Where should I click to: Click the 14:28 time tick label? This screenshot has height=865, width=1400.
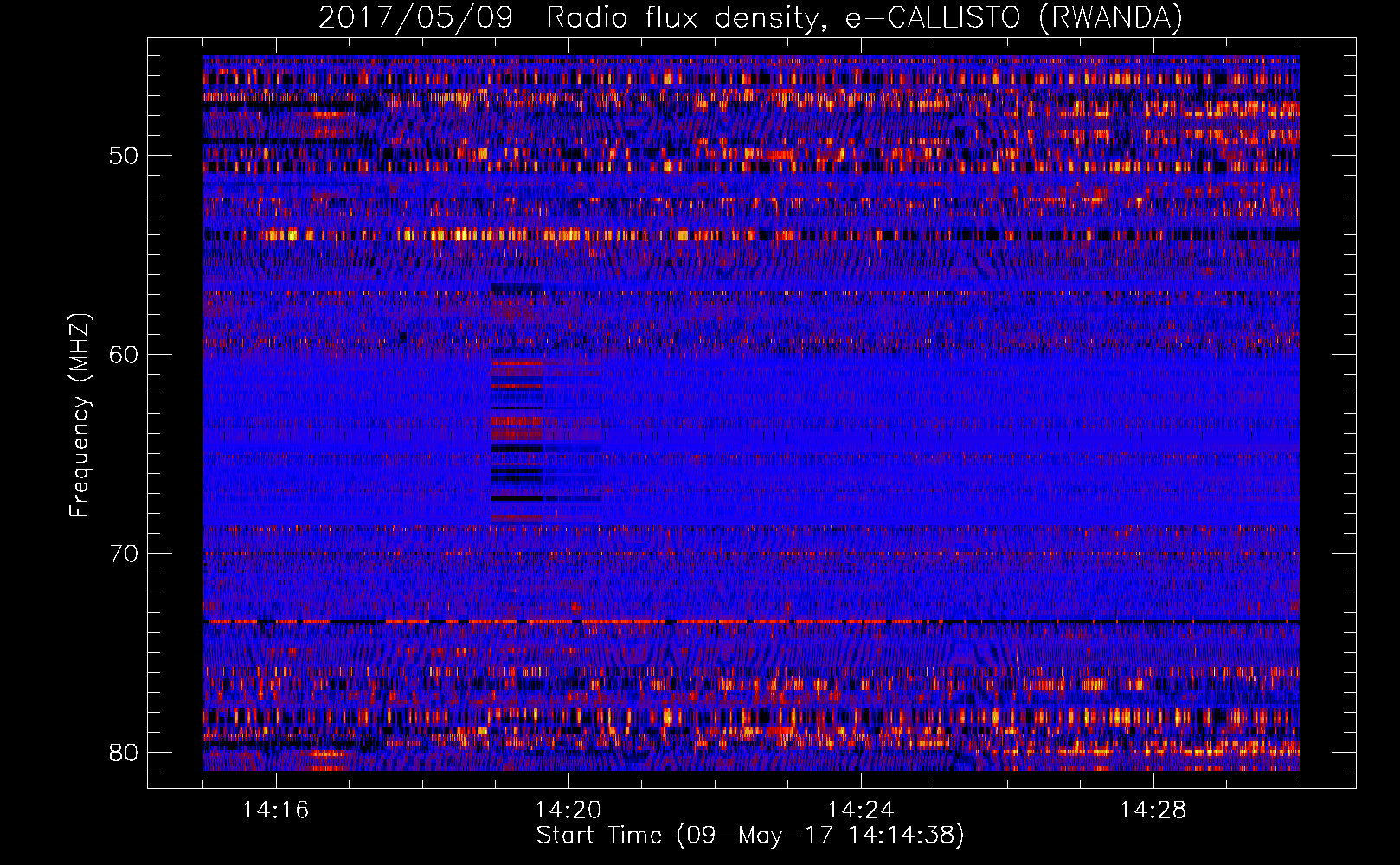pyautogui.click(x=1153, y=810)
